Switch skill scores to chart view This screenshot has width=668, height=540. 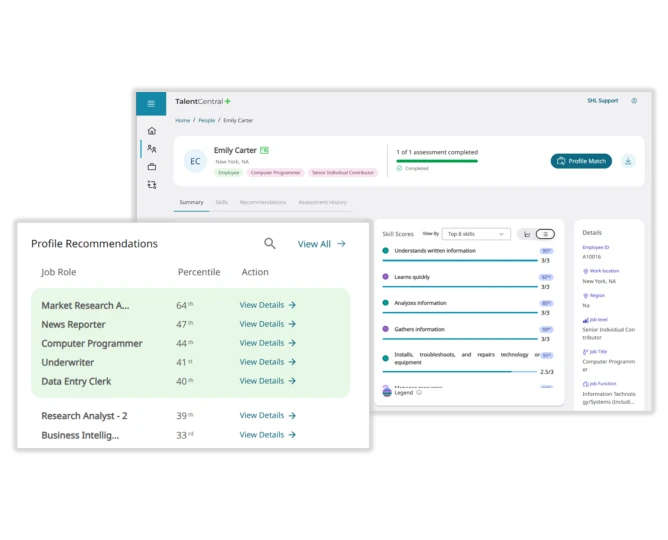tap(527, 234)
